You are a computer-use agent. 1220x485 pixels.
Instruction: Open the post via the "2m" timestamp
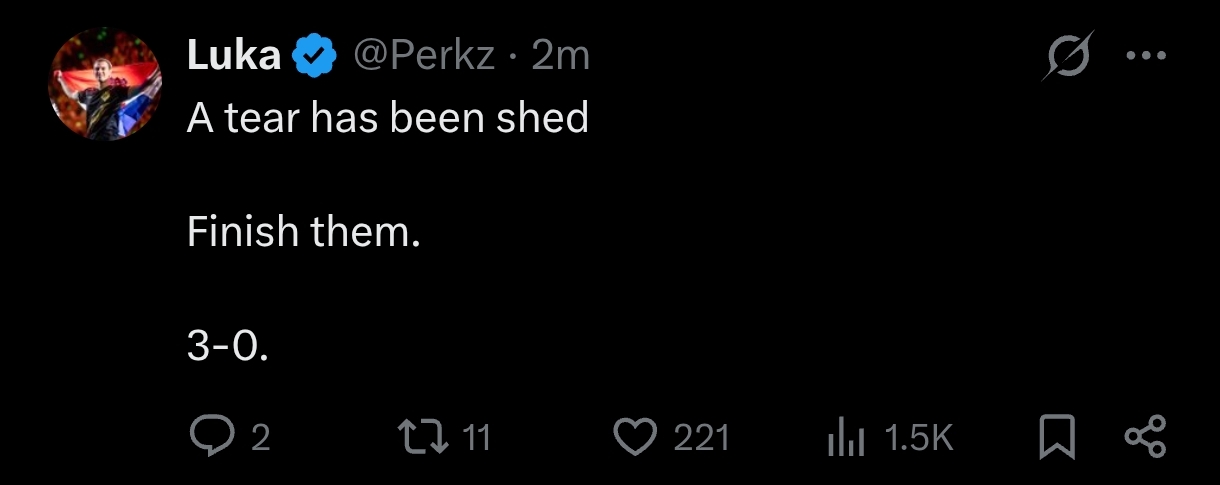[x=560, y=57]
